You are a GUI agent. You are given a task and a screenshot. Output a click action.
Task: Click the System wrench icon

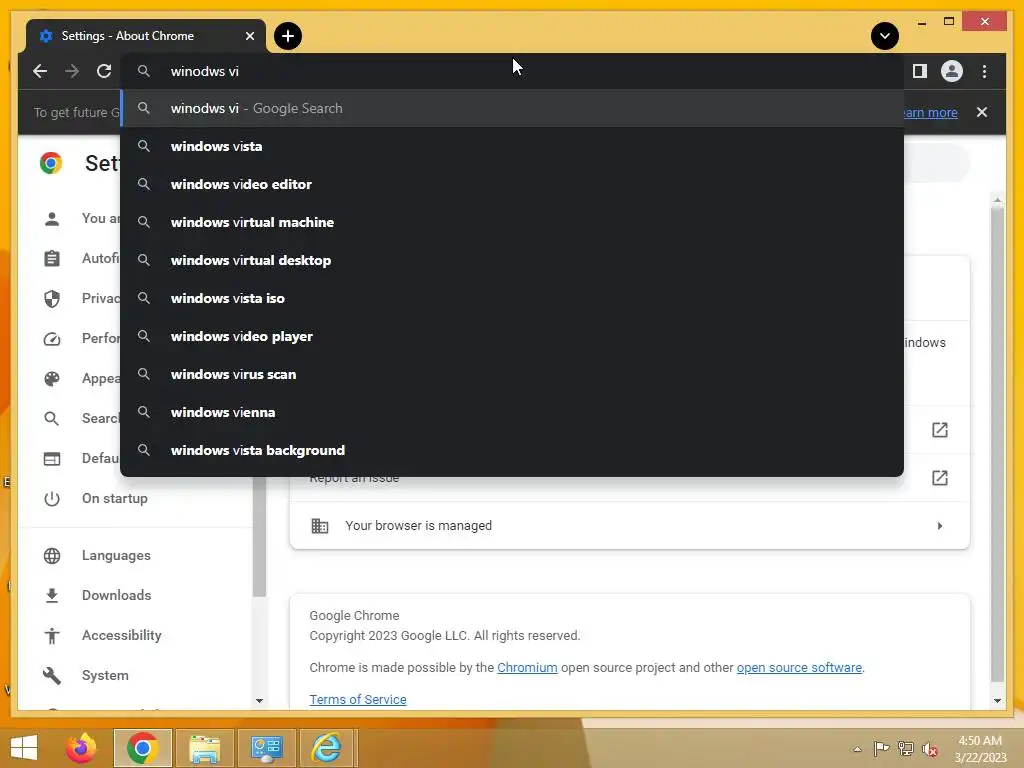[52, 675]
